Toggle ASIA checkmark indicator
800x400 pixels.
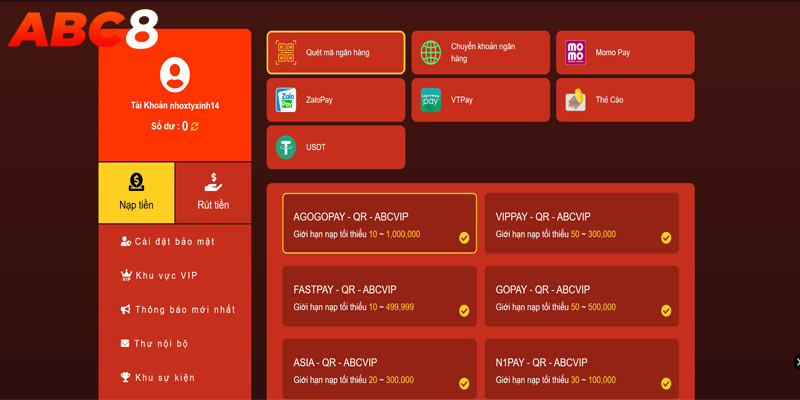[464, 384]
